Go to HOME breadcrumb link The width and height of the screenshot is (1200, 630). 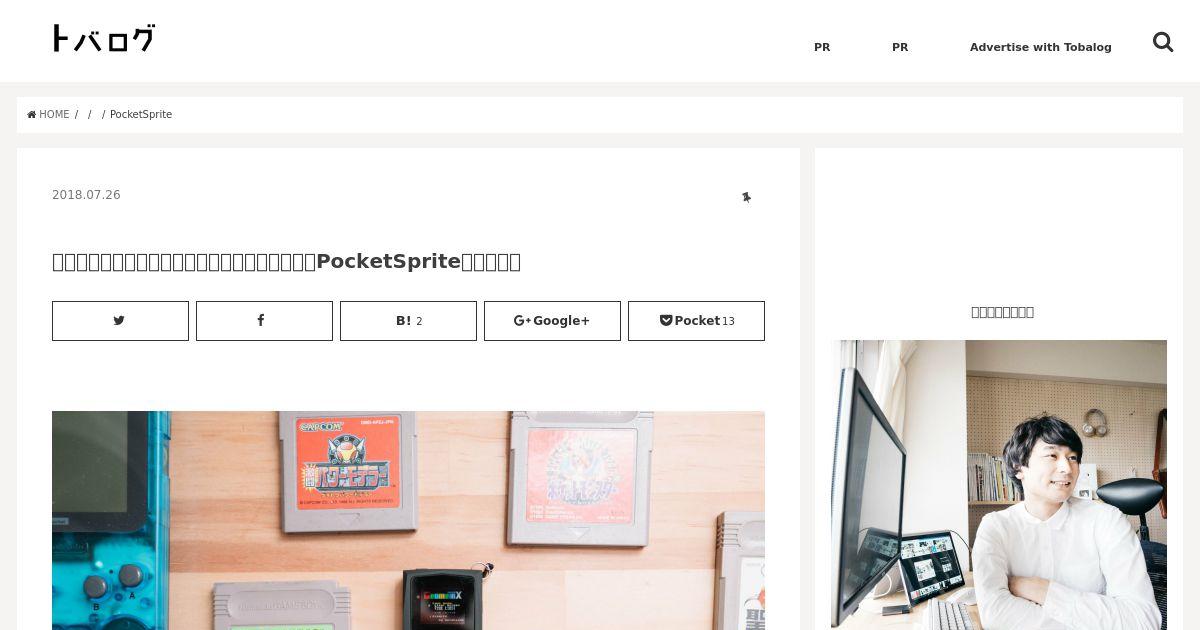[54, 114]
